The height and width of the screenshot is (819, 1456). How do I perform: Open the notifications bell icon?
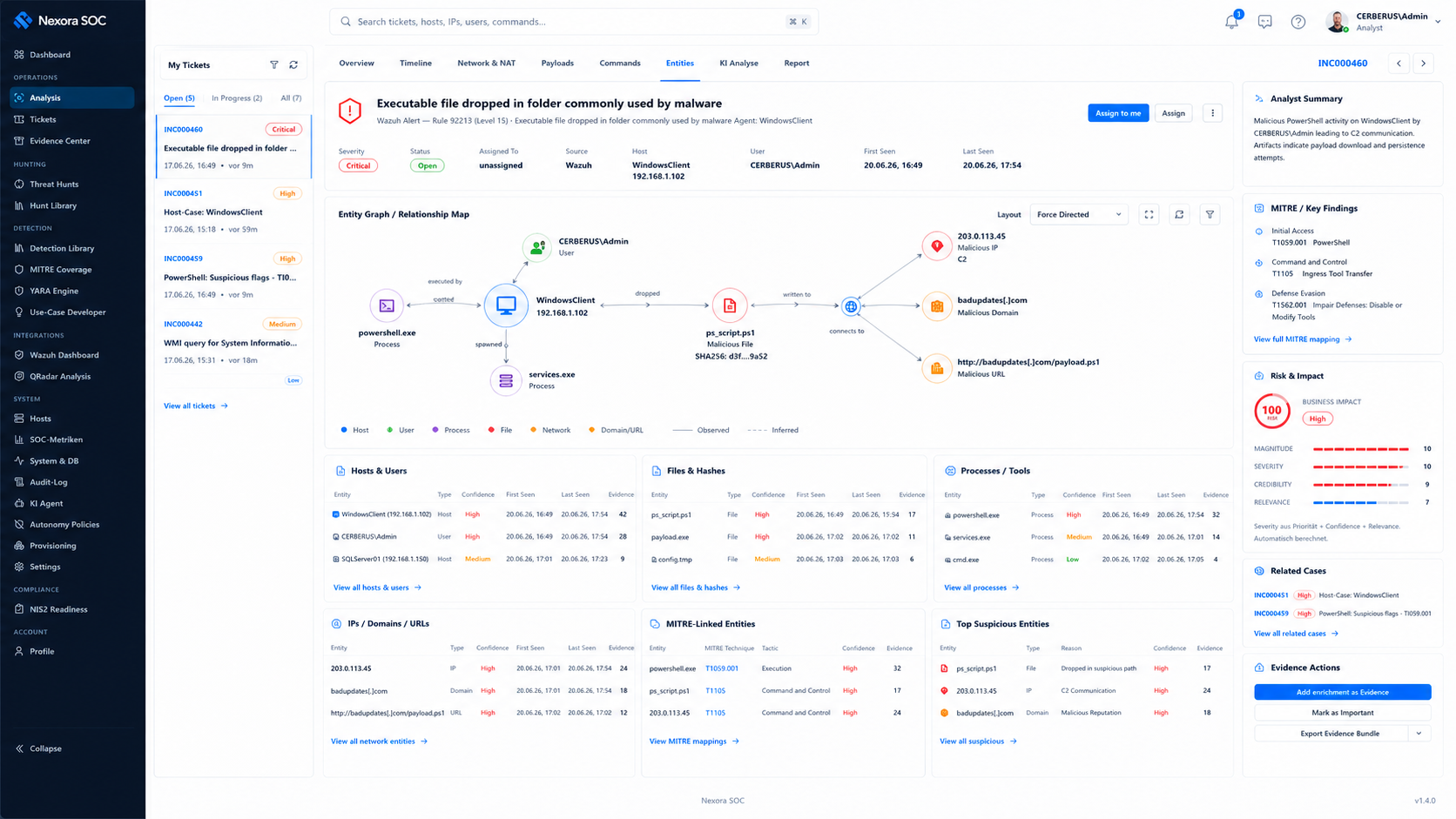click(1232, 22)
